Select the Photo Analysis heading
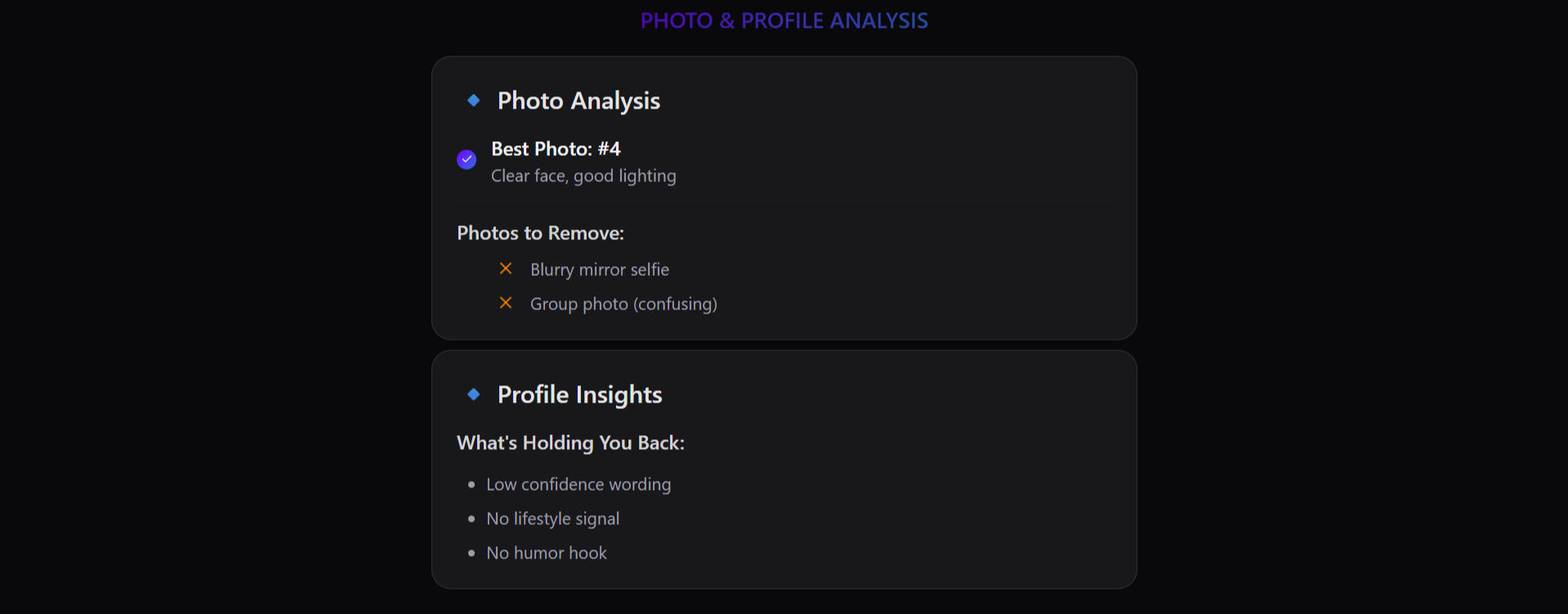This screenshot has height=614, width=1568. tap(579, 100)
